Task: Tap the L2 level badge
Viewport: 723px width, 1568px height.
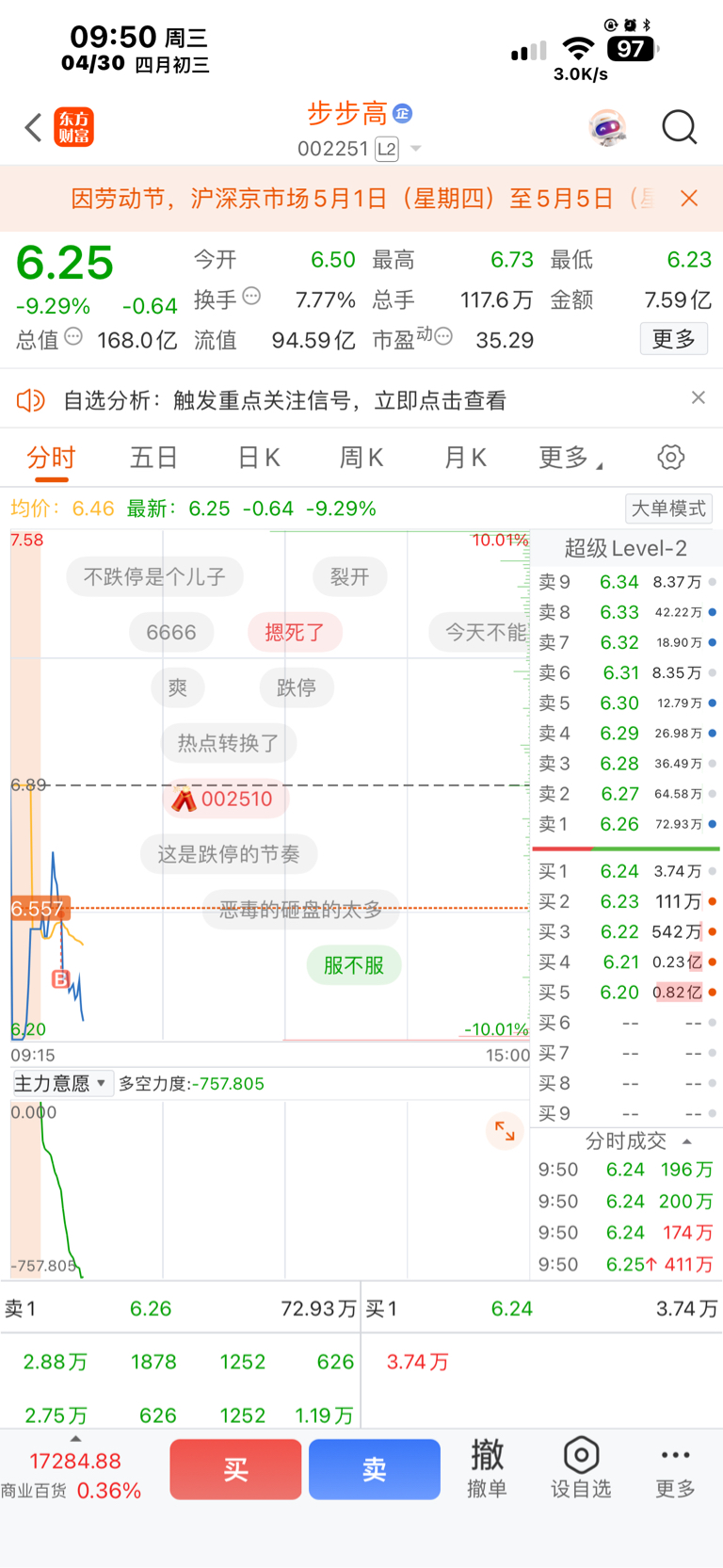Action: click(387, 149)
